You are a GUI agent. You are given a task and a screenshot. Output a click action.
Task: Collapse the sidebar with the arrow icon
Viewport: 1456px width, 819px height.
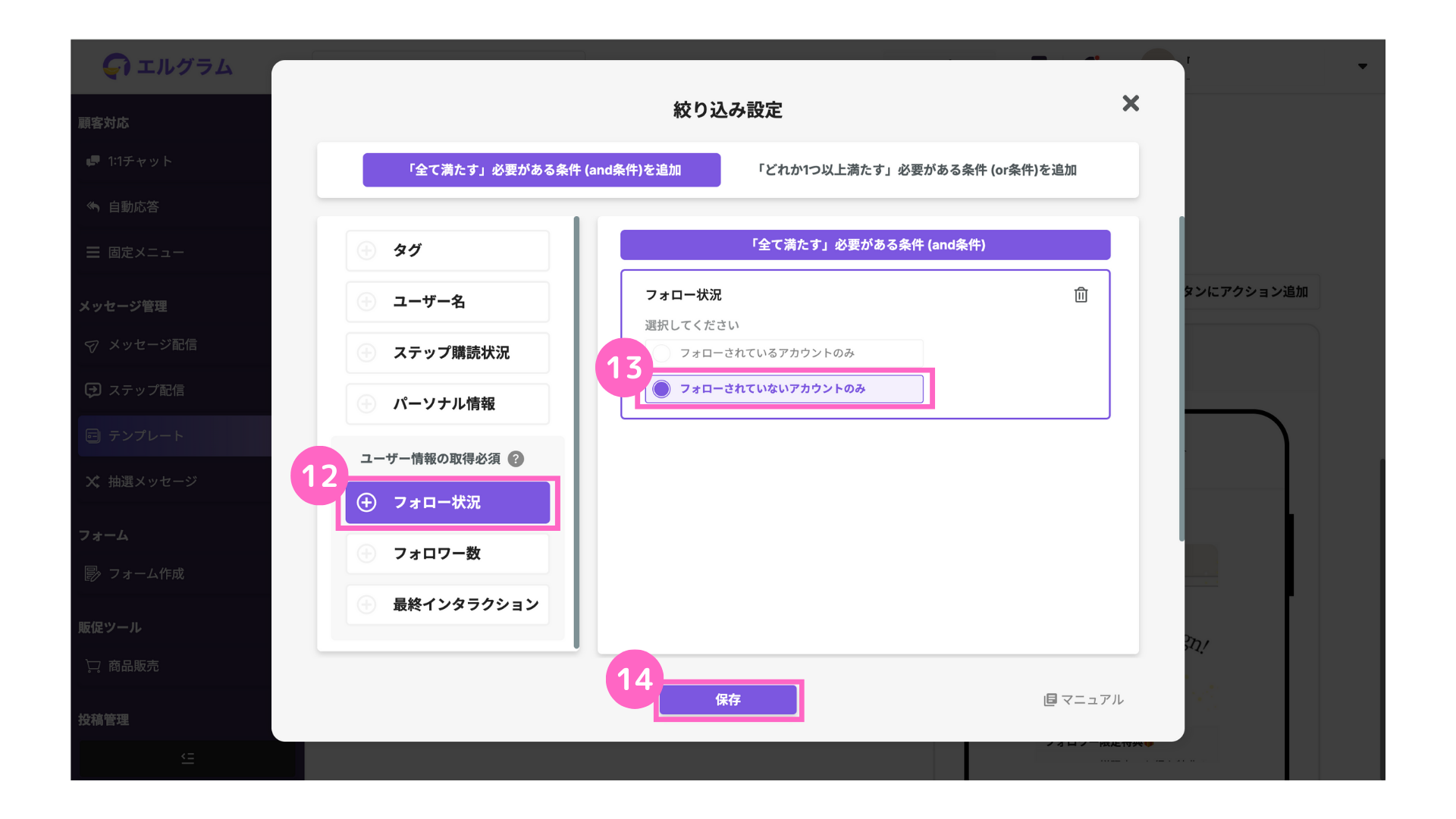click(x=187, y=758)
